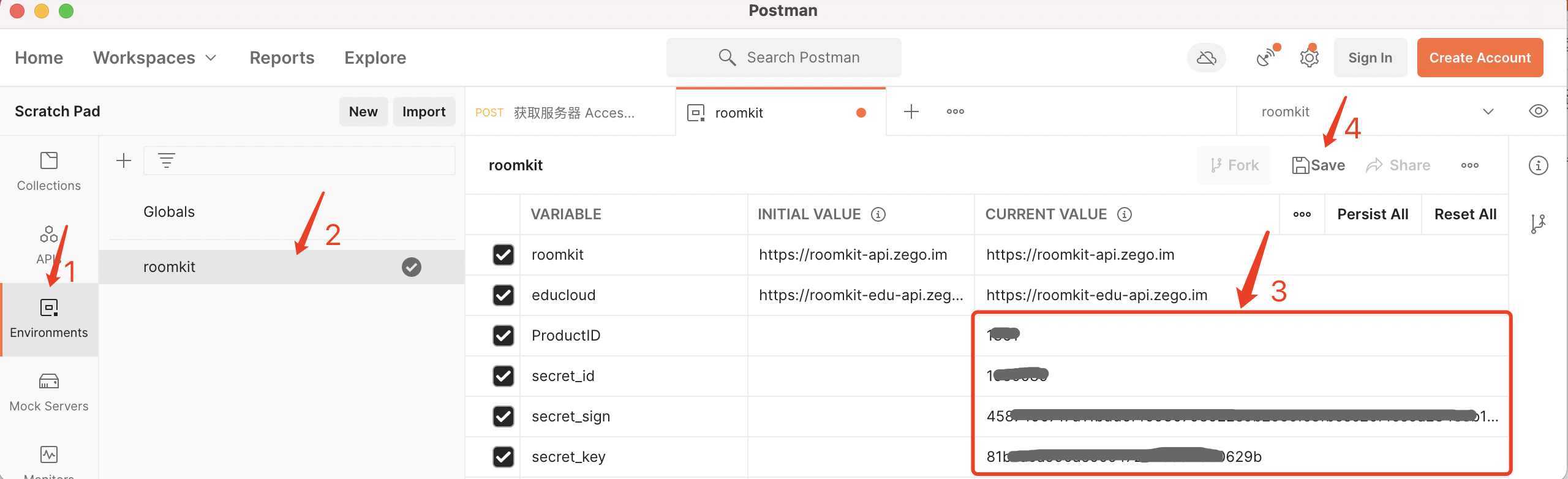
Task: Click the filter icon in environment search
Action: click(167, 160)
